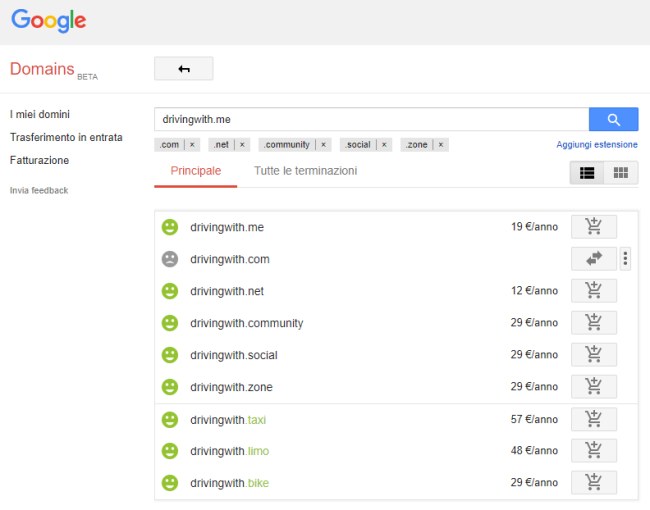The height and width of the screenshot is (510, 650).
Task: Switch to list view layout
Action: click(x=587, y=172)
